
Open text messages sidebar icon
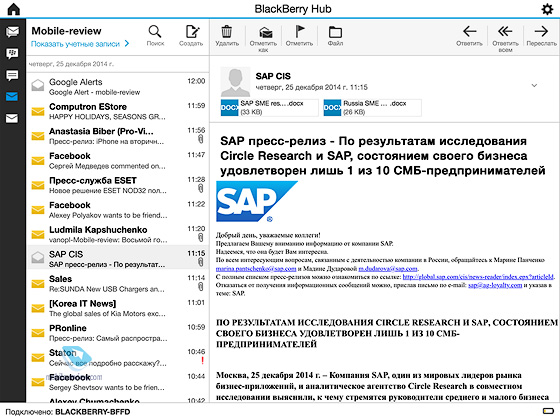tap(12, 75)
